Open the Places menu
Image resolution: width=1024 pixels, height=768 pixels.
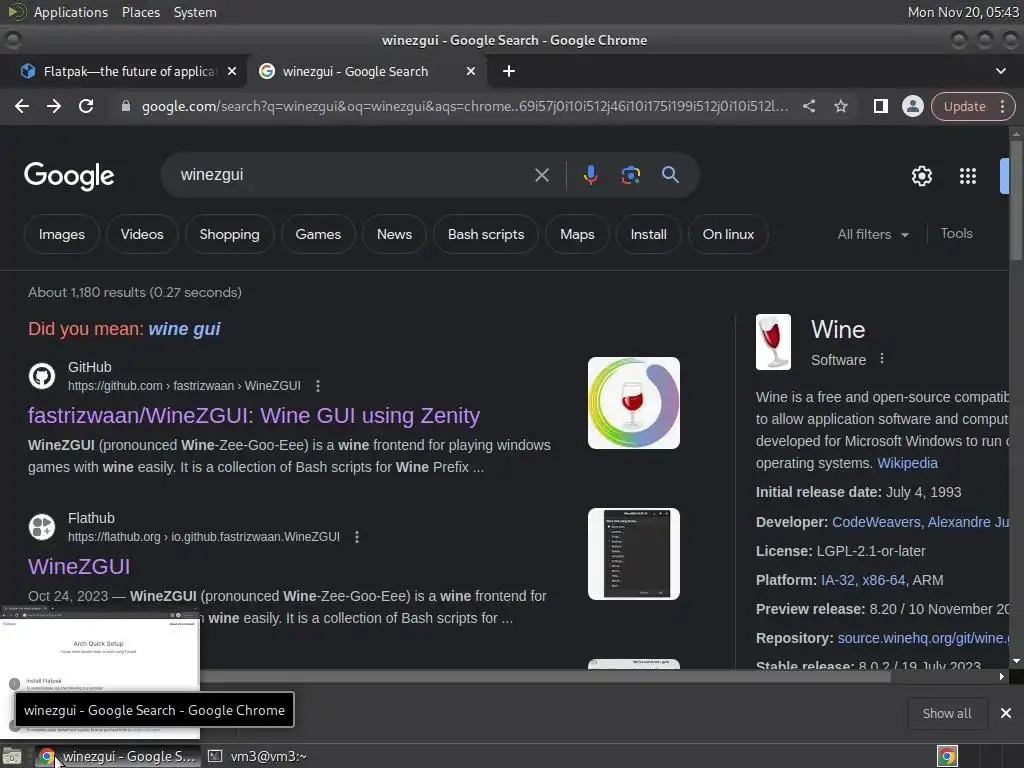point(141,12)
